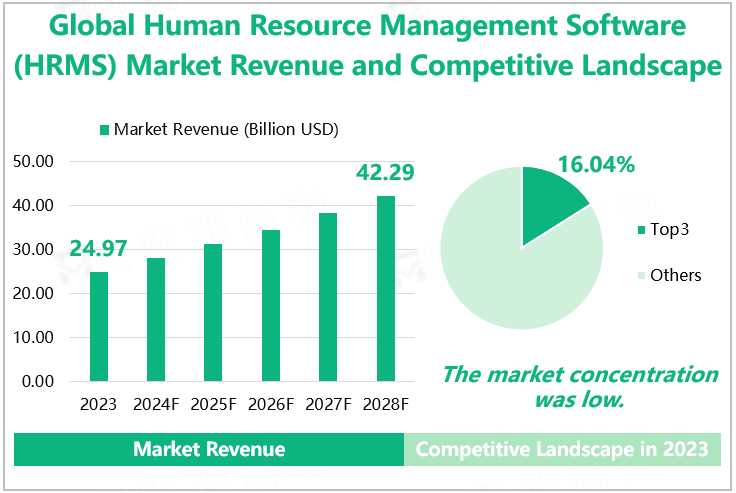Select the 2027F revenue bar
The image size is (736, 493).
coord(328,297)
